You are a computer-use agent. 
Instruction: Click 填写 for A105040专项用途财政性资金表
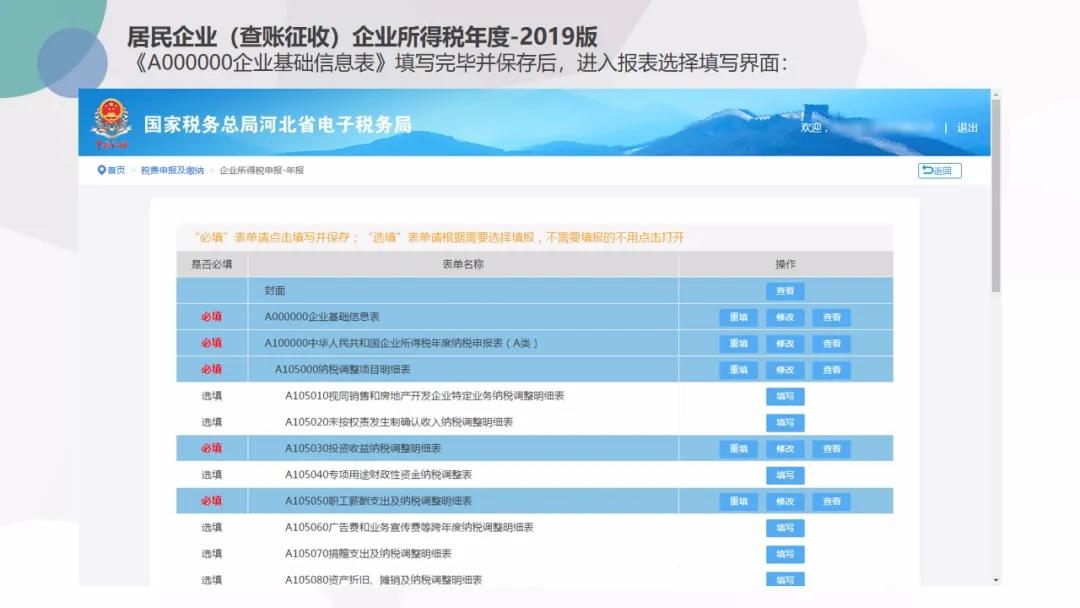click(784, 476)
